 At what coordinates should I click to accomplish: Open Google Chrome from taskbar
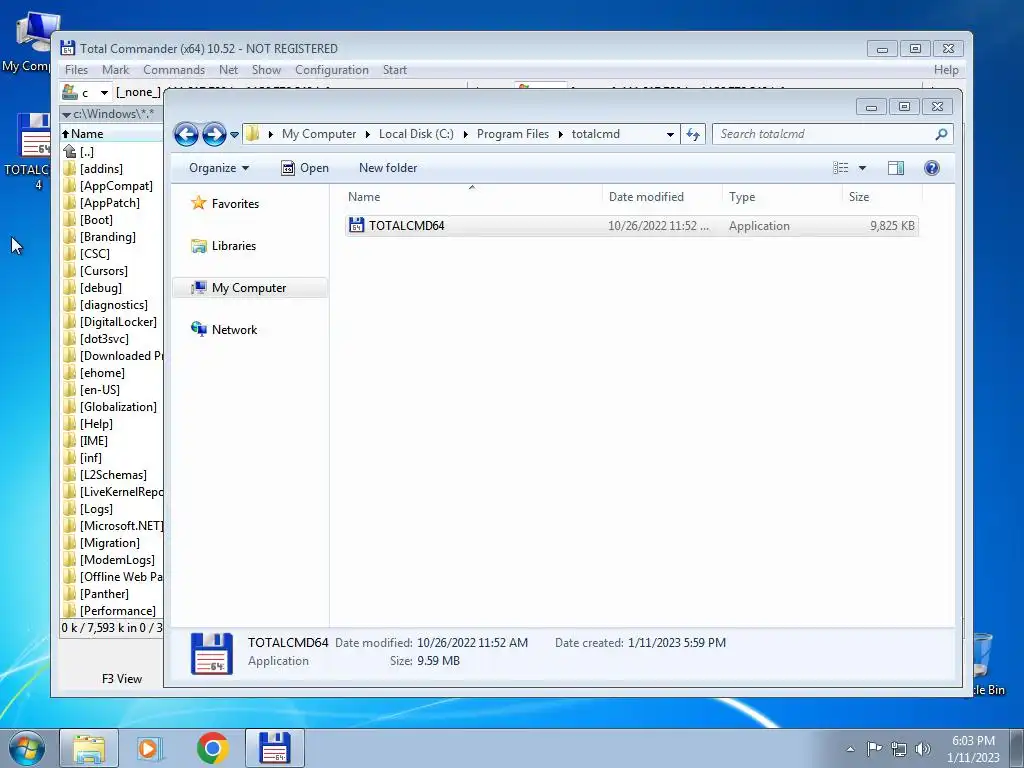pos(213,748)
